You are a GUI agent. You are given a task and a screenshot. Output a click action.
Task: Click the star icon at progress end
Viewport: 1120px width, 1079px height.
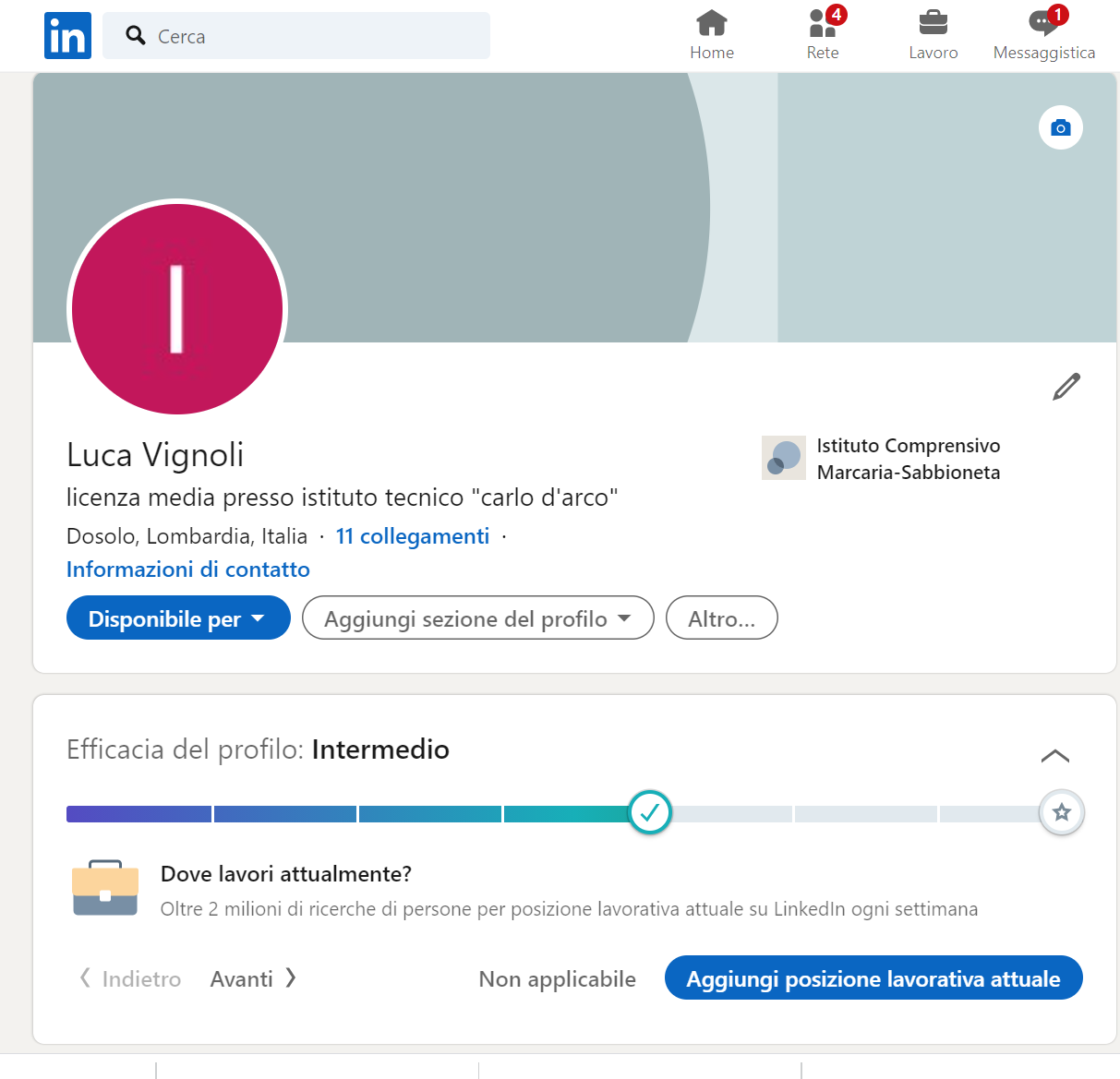click(x=1062, y=812)
